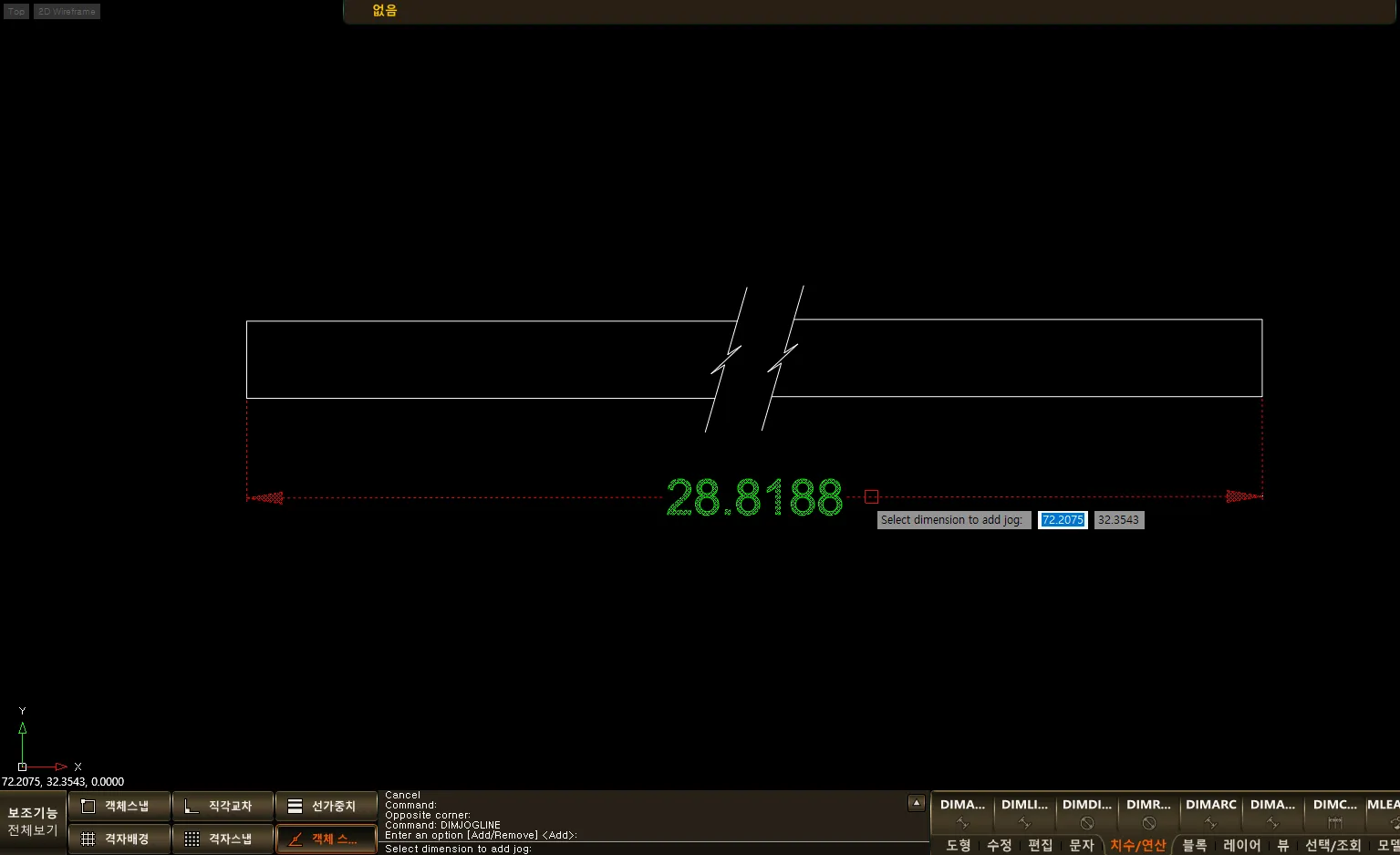Click the 보조기능 전체보기 button
The height and width of the screenshot is (855, 1400).
coord(33,821)
